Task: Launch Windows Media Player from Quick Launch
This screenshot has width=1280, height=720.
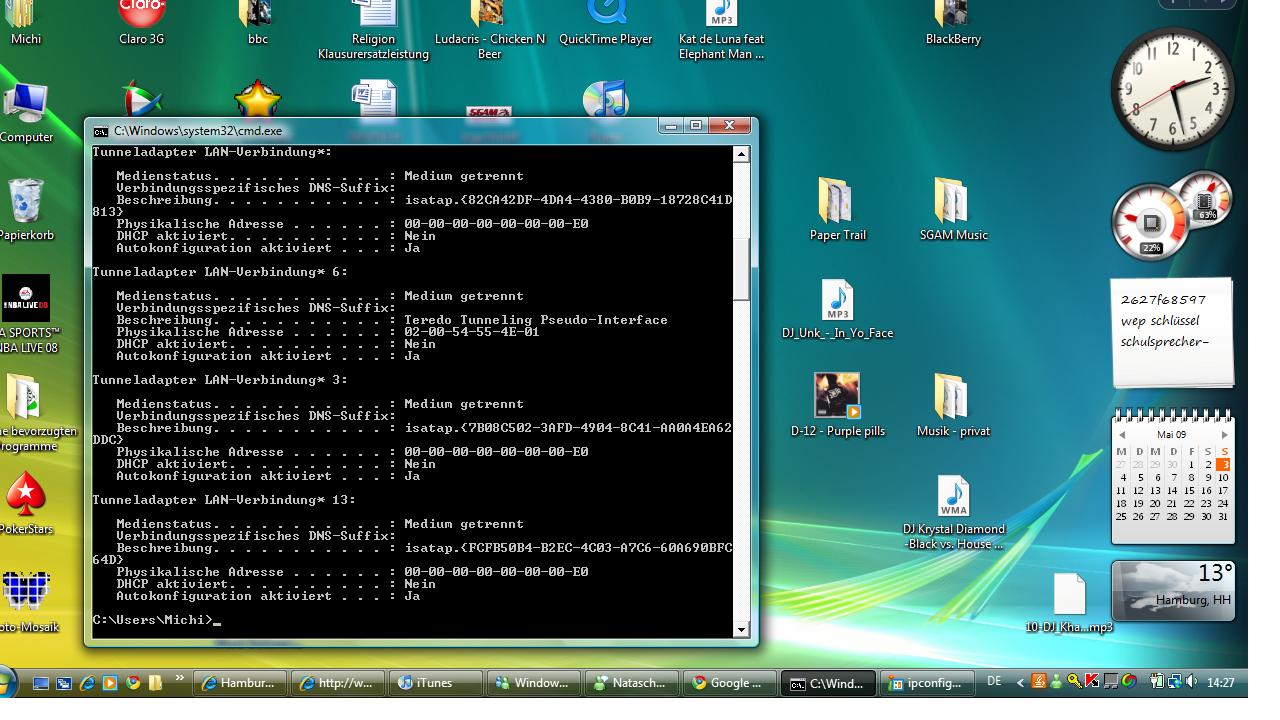Action: pyautogui.click(x=110, y=683)
